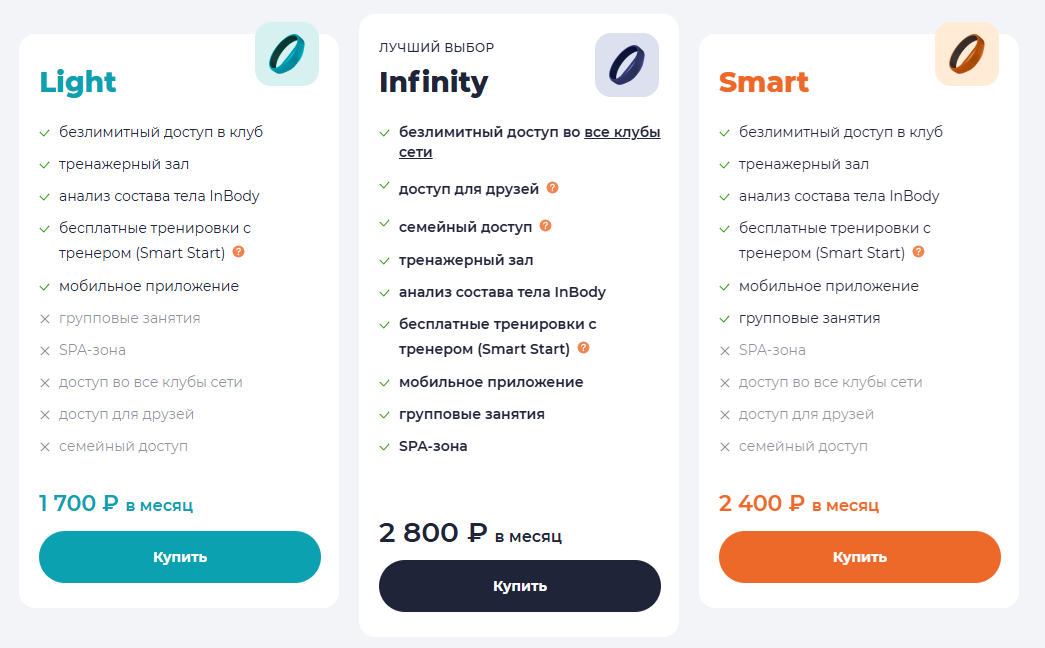1045x648 pixels.
Task: Click the 2 400 ₽ monthly price
Action: click(x=799, y=503)
